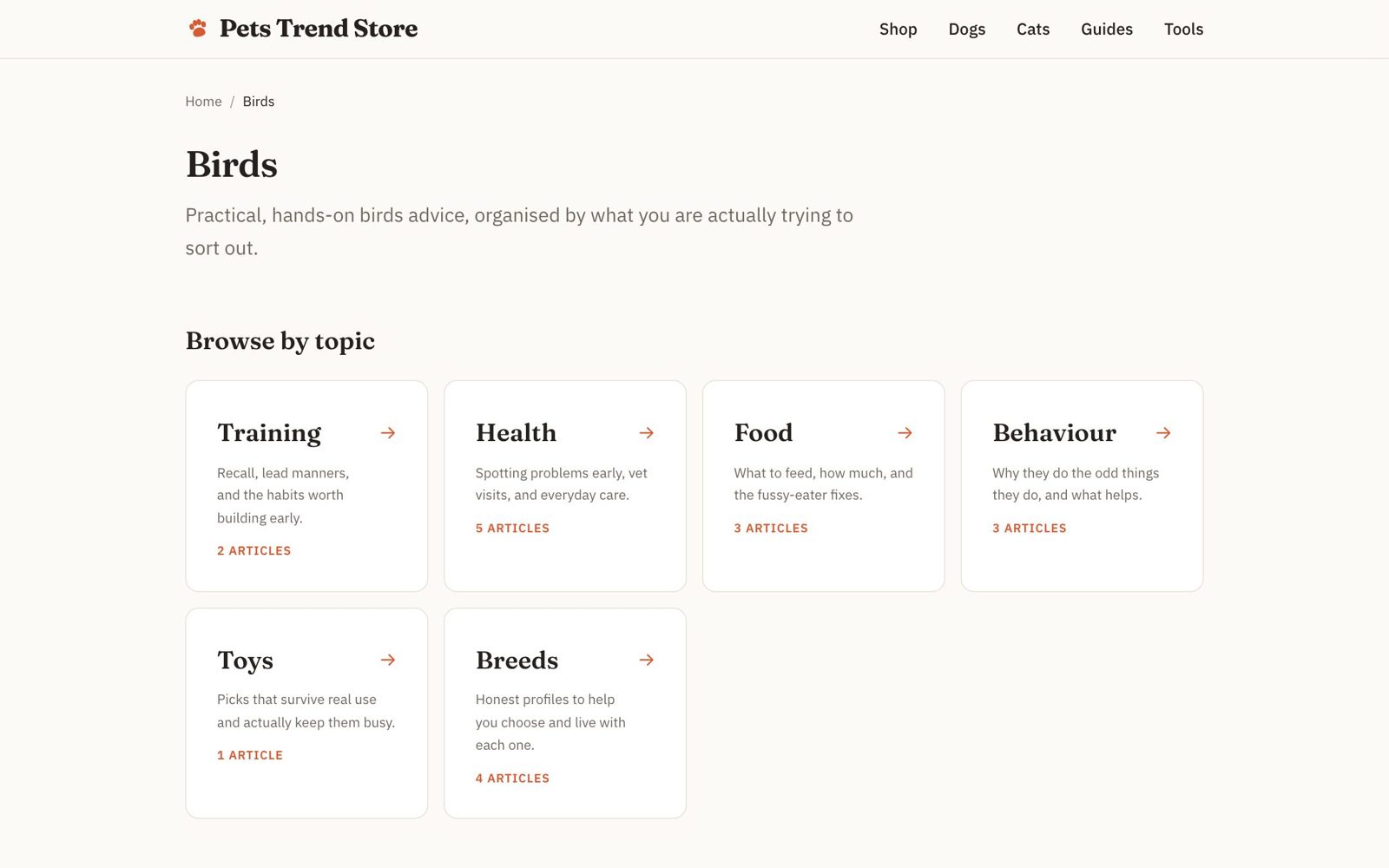Click the arrow icon on Training card
Viewport: 1389px width, 868px height.
[x=388, y=432]
